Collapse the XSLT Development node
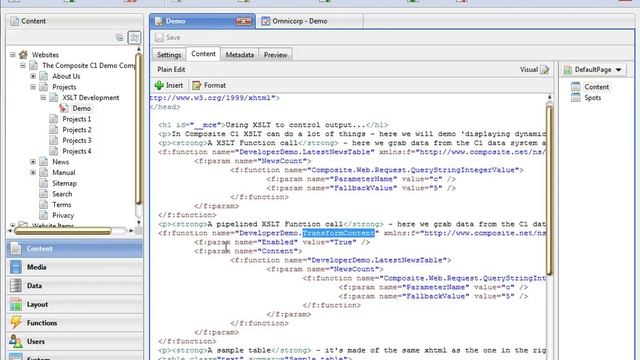640x360 pixels. (43, 98)
